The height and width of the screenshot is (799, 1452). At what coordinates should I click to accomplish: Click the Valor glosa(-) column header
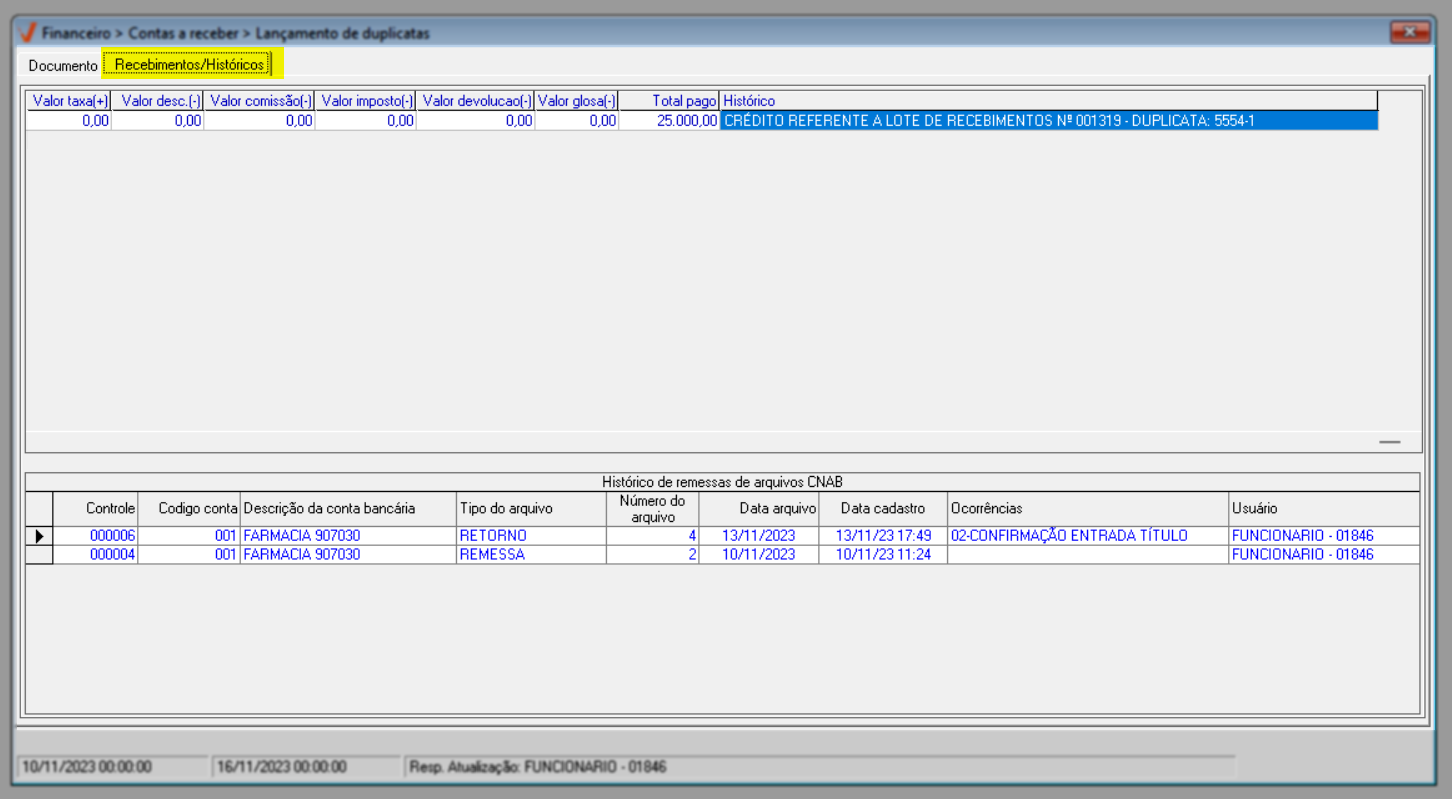[x=577, y=101]
